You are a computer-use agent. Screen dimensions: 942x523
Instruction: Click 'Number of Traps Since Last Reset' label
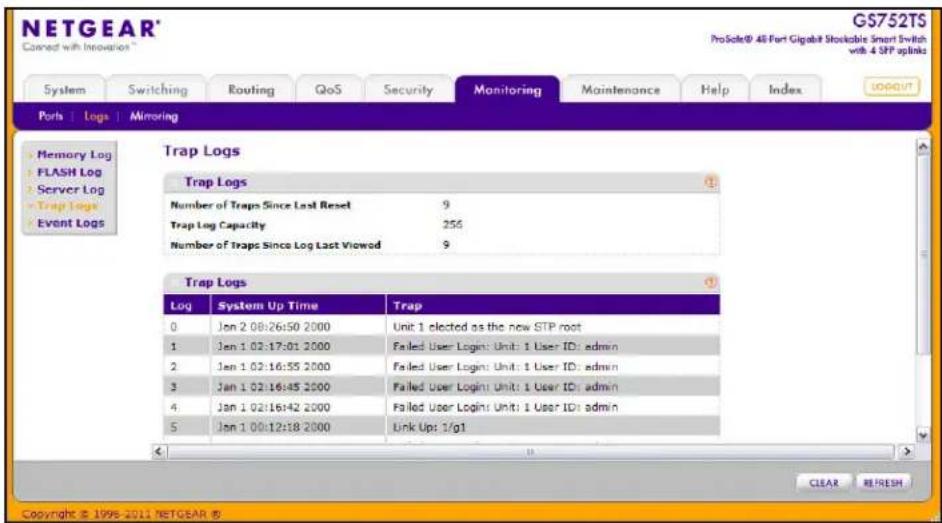(261, 205)
